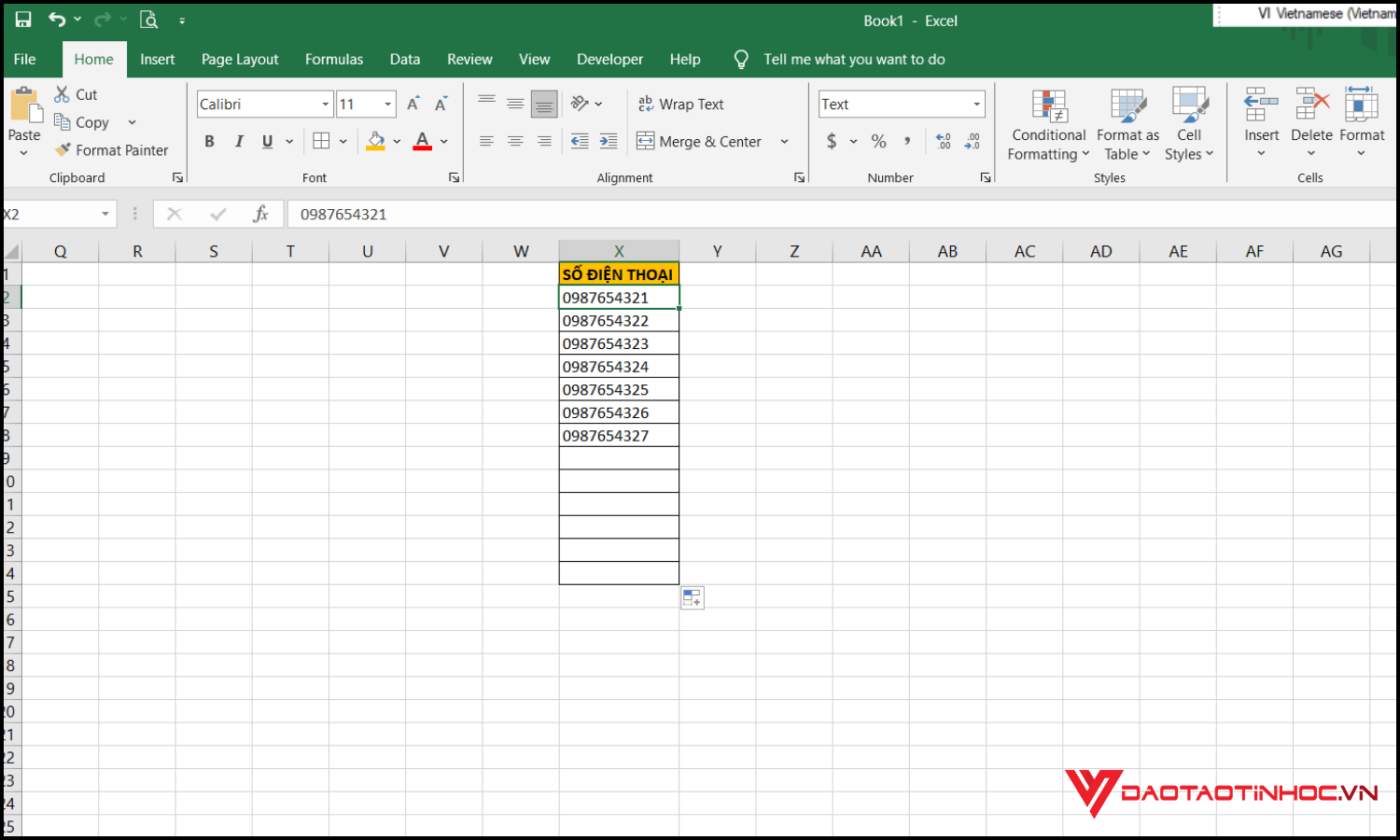Expand the Merge & Center dropdown arrow
The width and height of the screenshot is (1400, 840).
click(784, 142)
